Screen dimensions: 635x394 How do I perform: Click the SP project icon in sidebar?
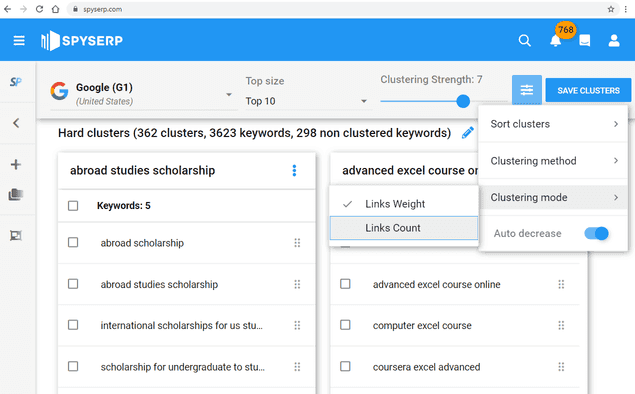(16, 82)
